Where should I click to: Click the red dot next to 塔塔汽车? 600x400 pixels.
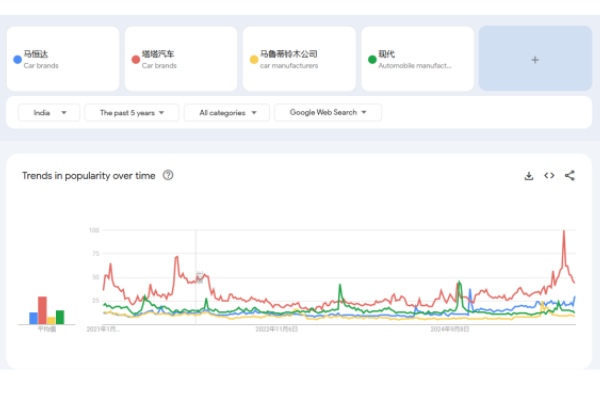point(135,59)
